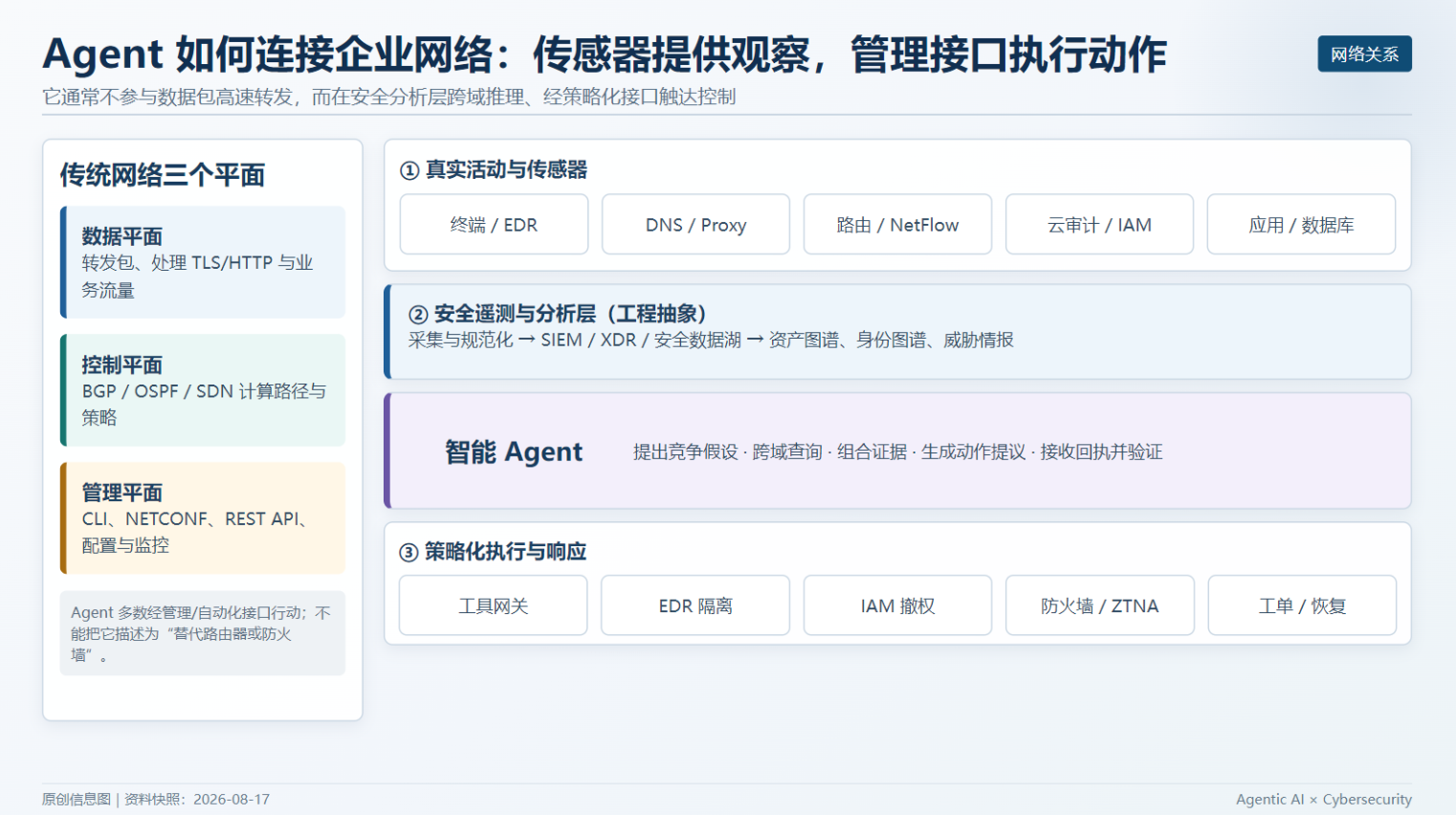1456x815 pixels.
Task: Select the 数据平面 card
Action: [x=203, y=262]
